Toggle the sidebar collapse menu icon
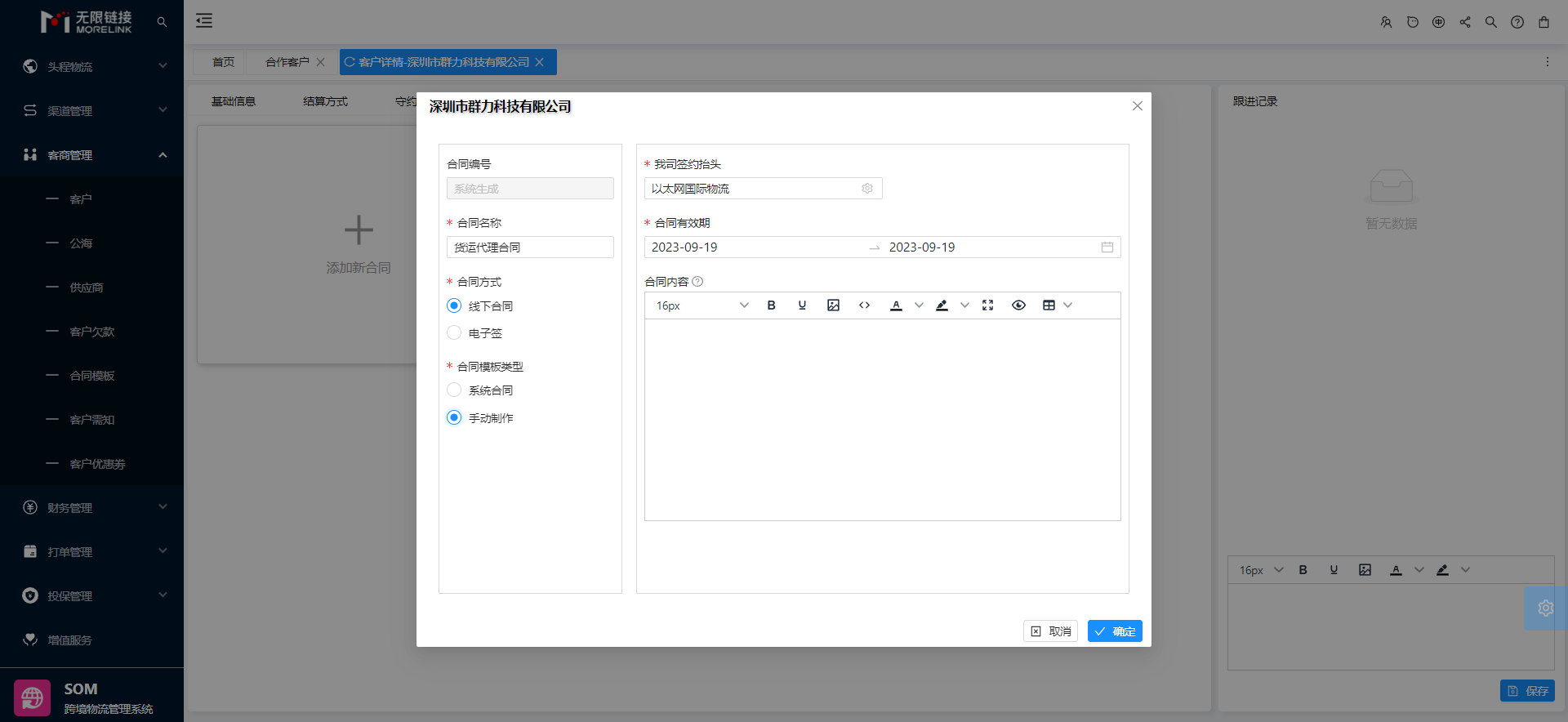This screenshot has width=1568, height=722. [x=204, y=21]
